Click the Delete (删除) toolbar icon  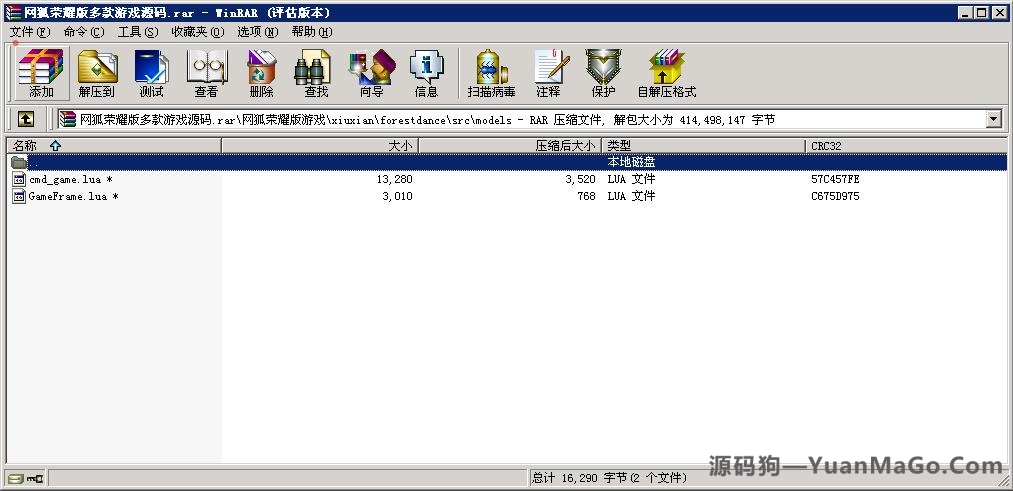pyautogui.click(x=261, y=74)
